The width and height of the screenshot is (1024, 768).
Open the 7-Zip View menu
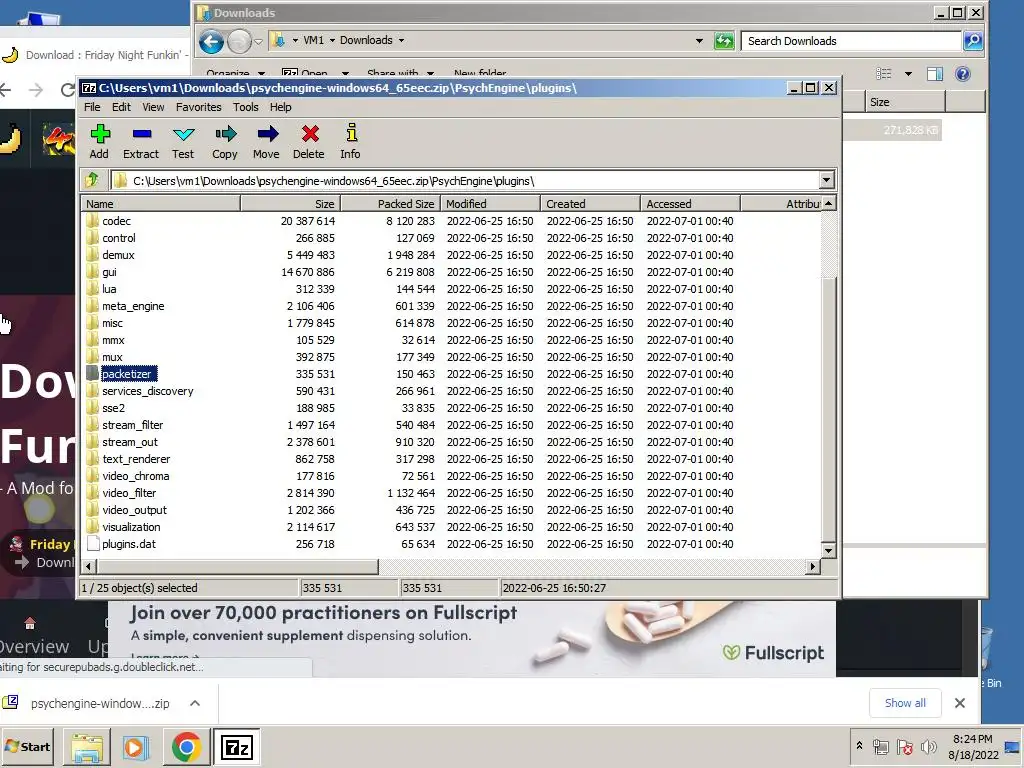[153, 107]
